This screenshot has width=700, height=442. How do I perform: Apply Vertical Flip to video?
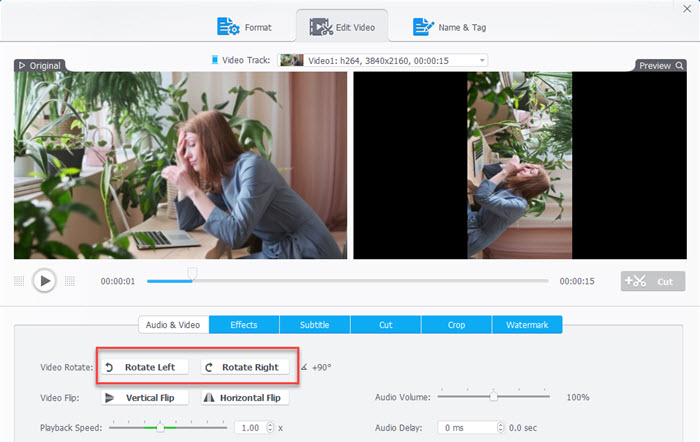[146, 397]
